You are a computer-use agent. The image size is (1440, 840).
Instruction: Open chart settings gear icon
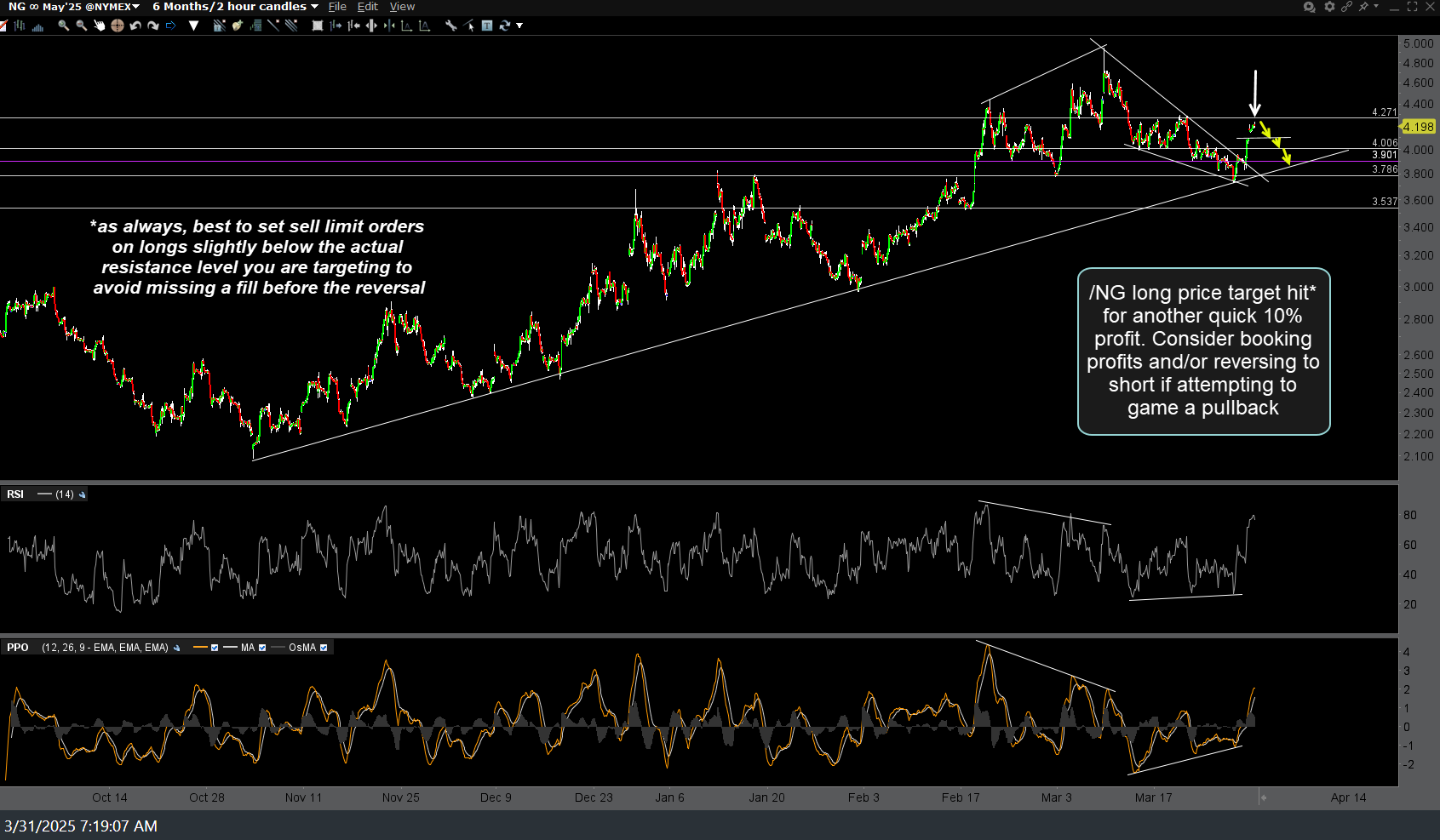(1328, 7)
